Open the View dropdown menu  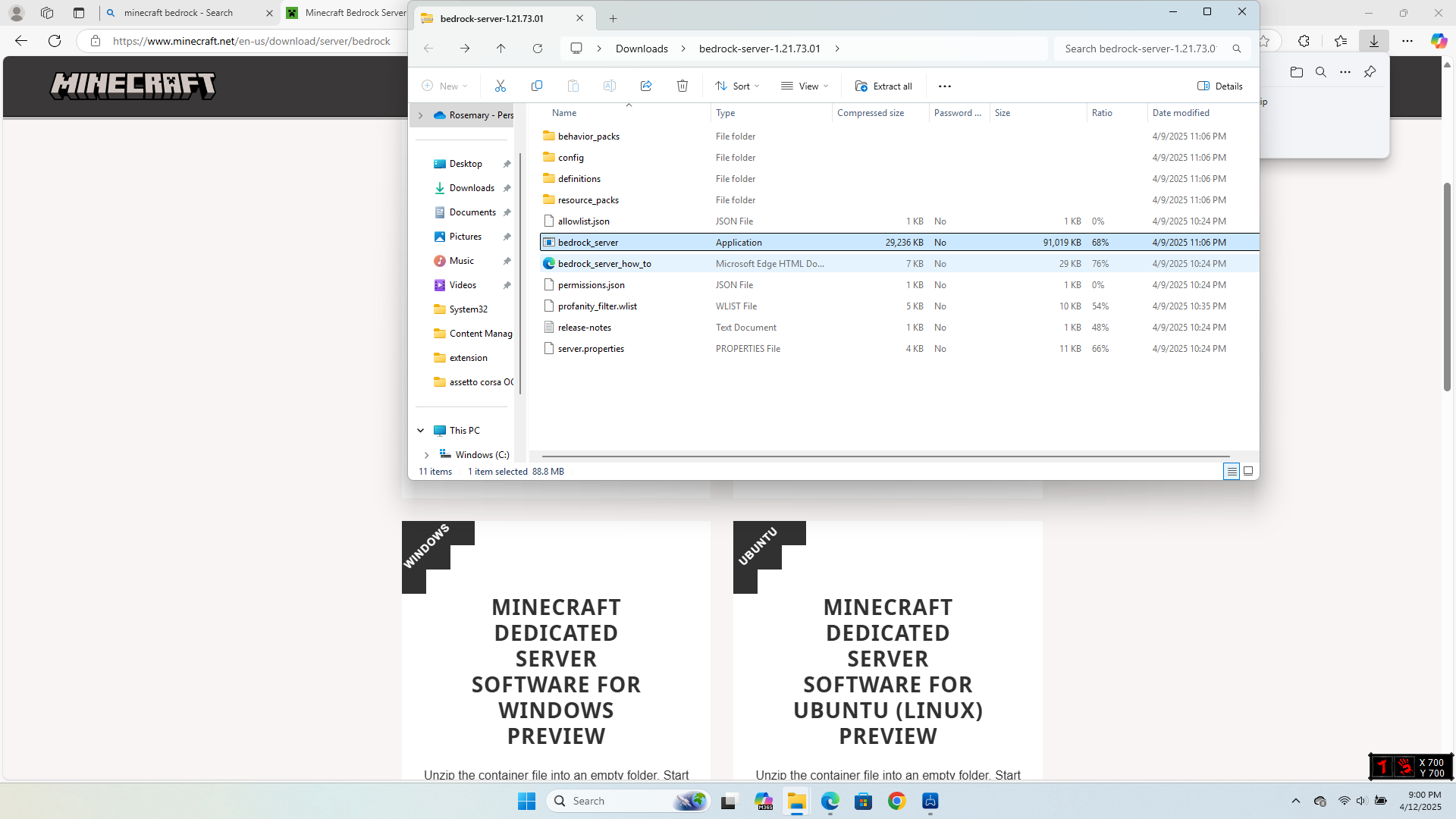(x=805, y=86)
